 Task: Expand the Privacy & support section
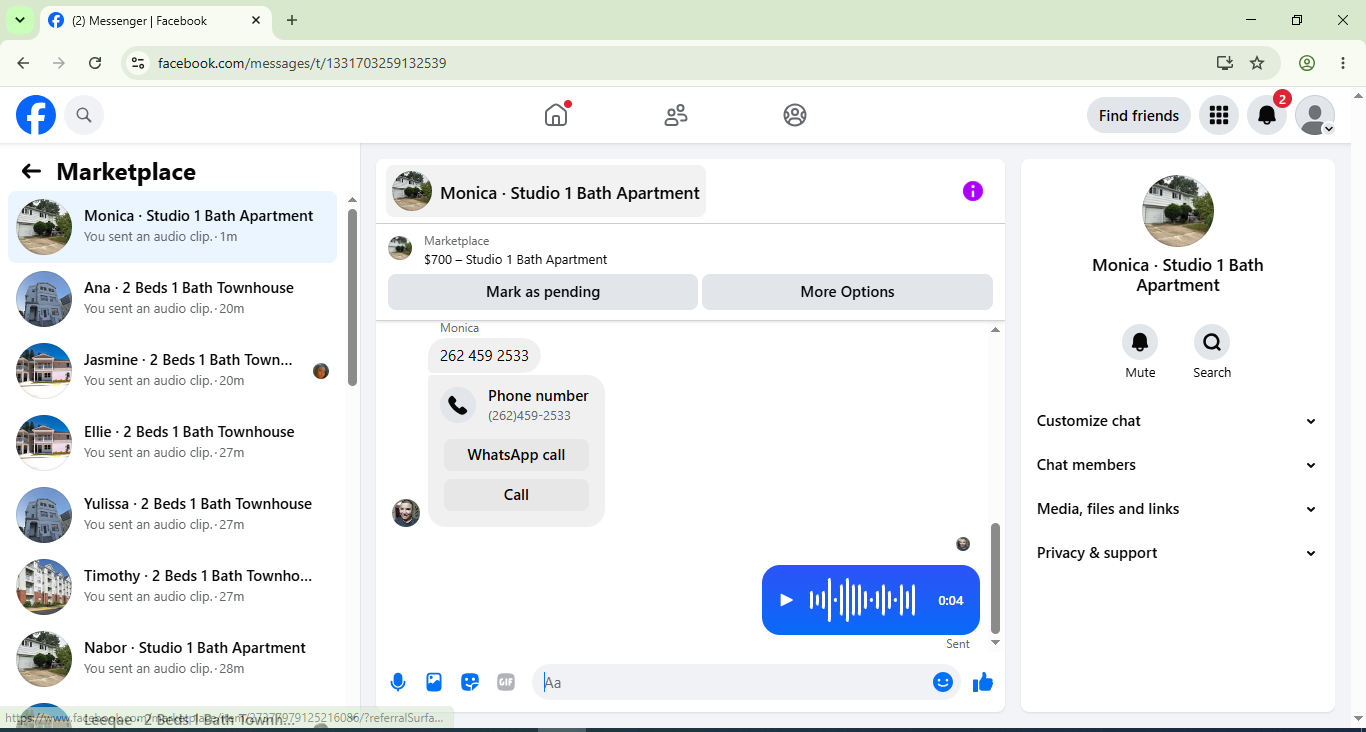pos(1178,553)
